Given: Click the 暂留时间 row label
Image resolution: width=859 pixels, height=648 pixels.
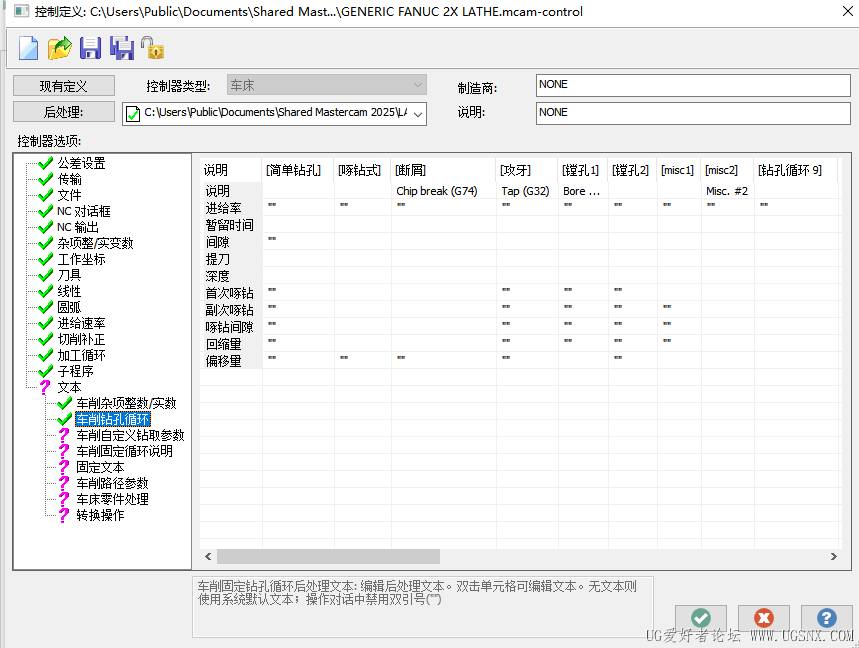Looking at the screenshot, I should coord(230,225).
